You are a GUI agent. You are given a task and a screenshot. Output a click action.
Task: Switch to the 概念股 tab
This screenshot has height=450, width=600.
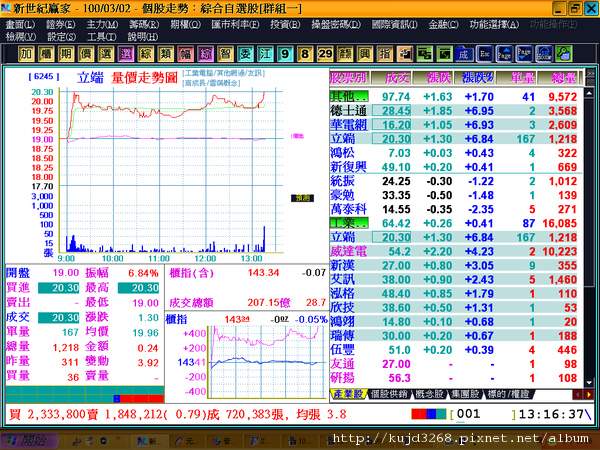tap(429, 394)
